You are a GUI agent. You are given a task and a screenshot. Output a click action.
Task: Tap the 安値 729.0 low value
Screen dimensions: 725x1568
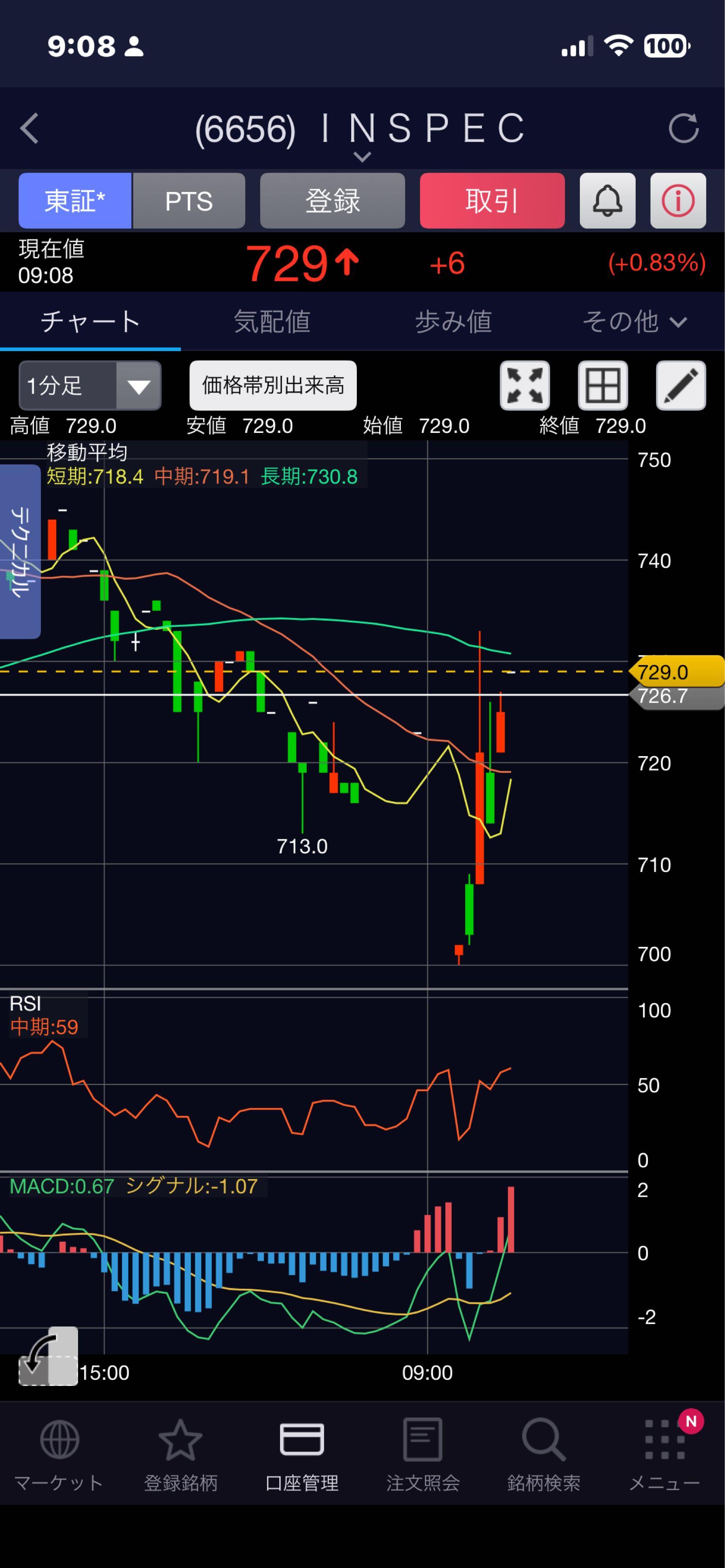(240, 426)
